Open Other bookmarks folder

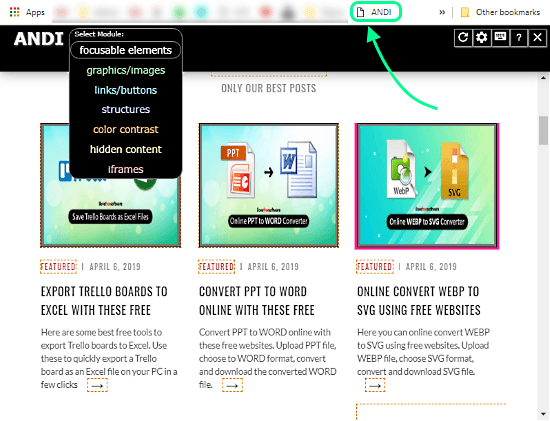point(500,12)
